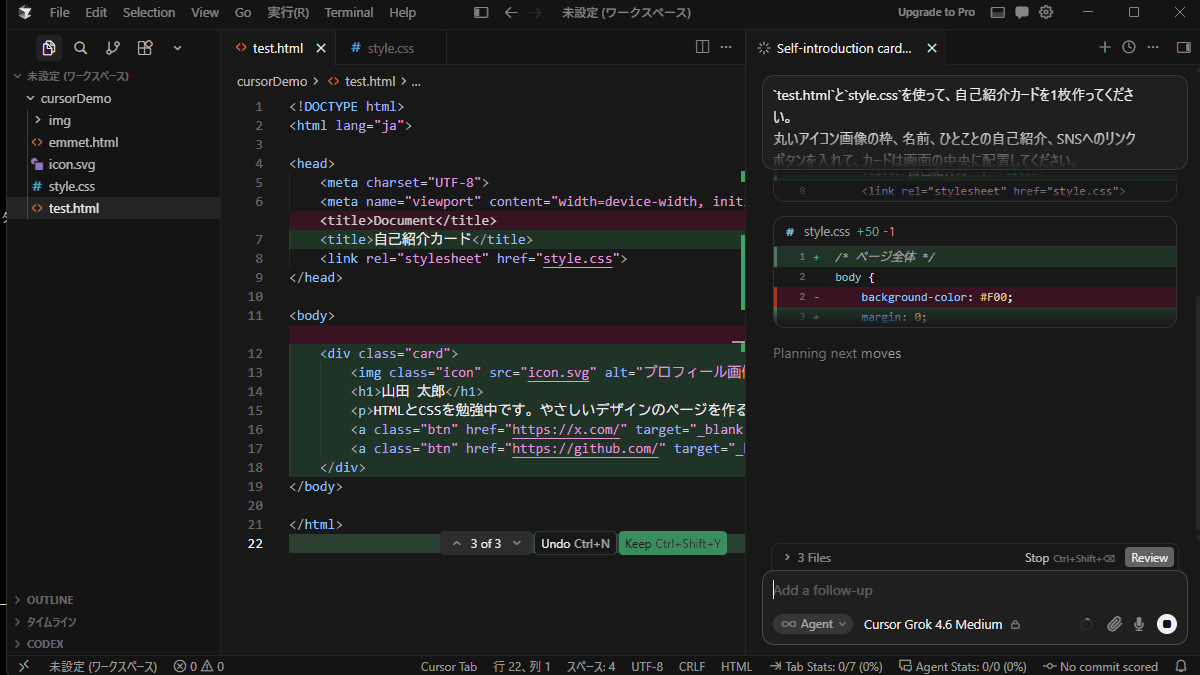Image resolution: width=1200 pixels, height=675 pixels.
Task: Open chat history clock icon
Action: pos(1129,47)
